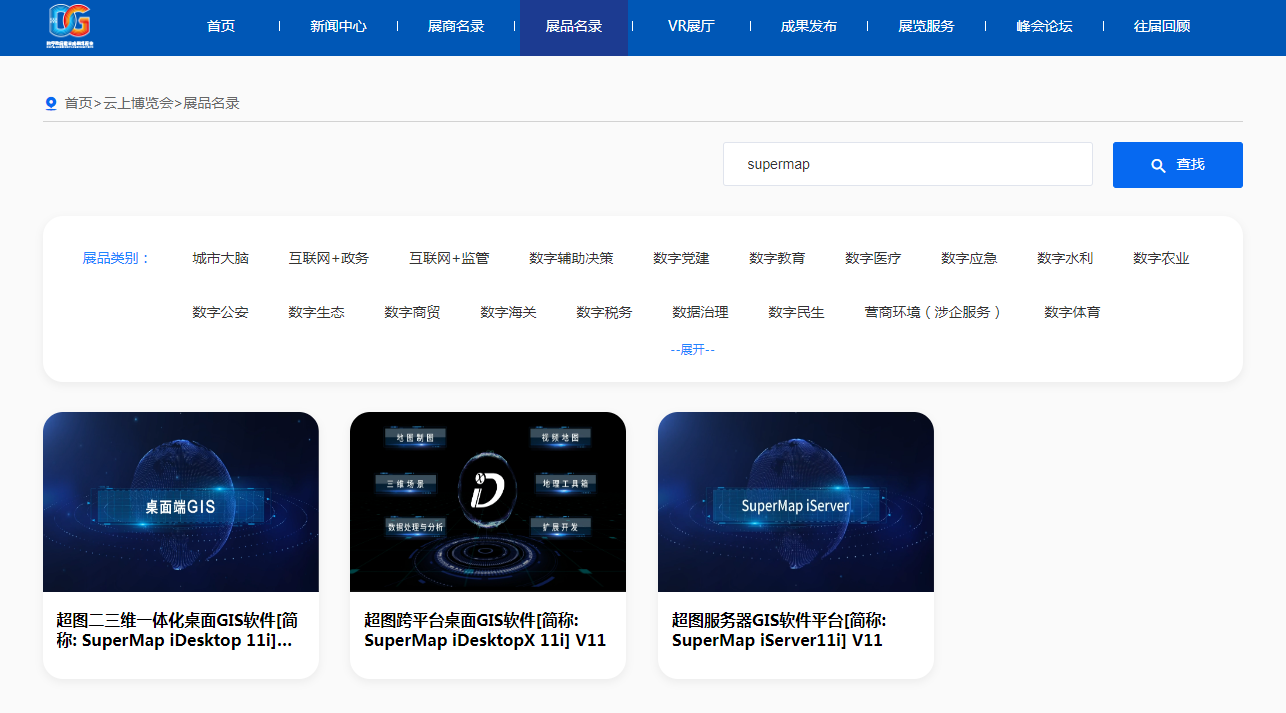
Task: Filter by 数据治理 category
Action: pyautogui.click(x=700, y=312)
